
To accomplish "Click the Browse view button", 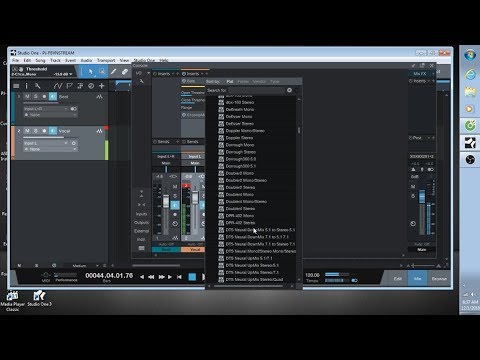I will (439, 279).
